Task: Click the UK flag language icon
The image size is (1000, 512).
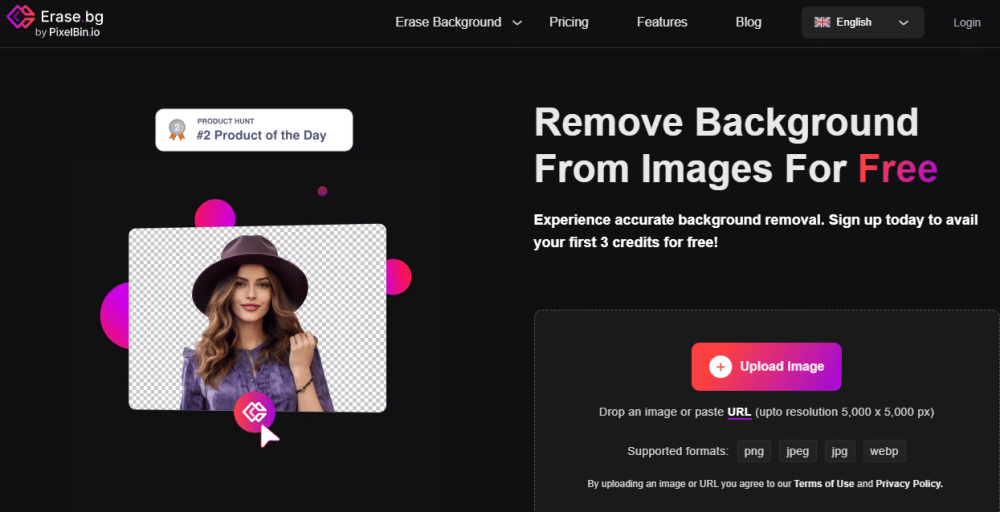Action: tap(822, 22)
